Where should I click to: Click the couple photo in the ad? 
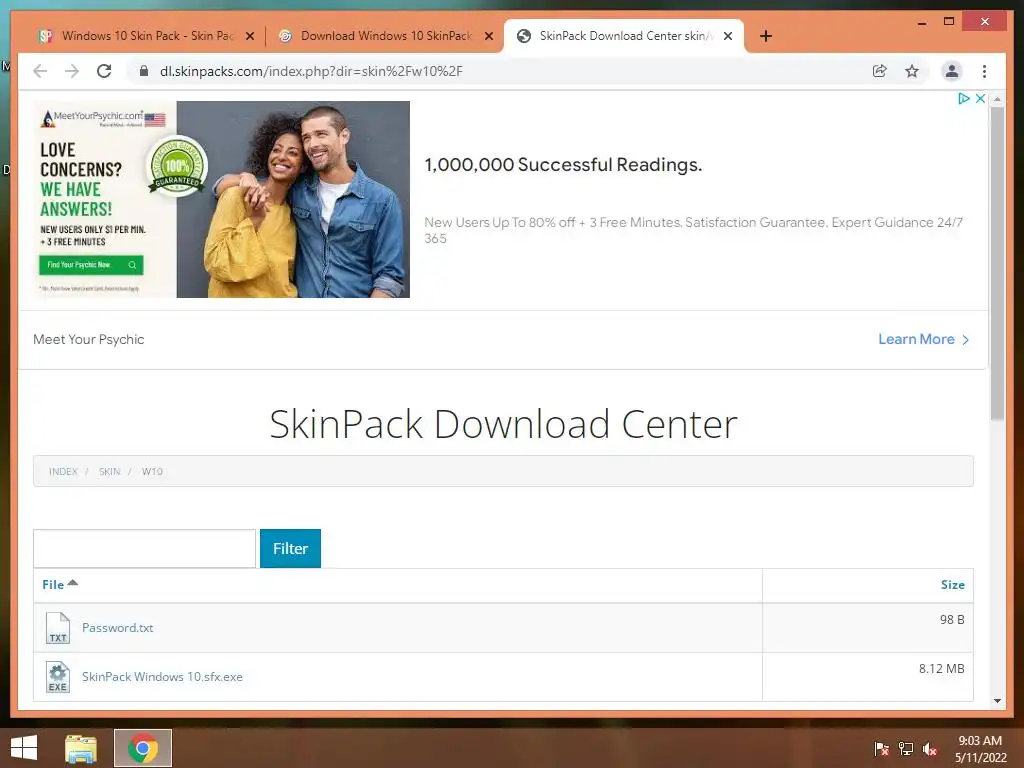pos(293,199)
